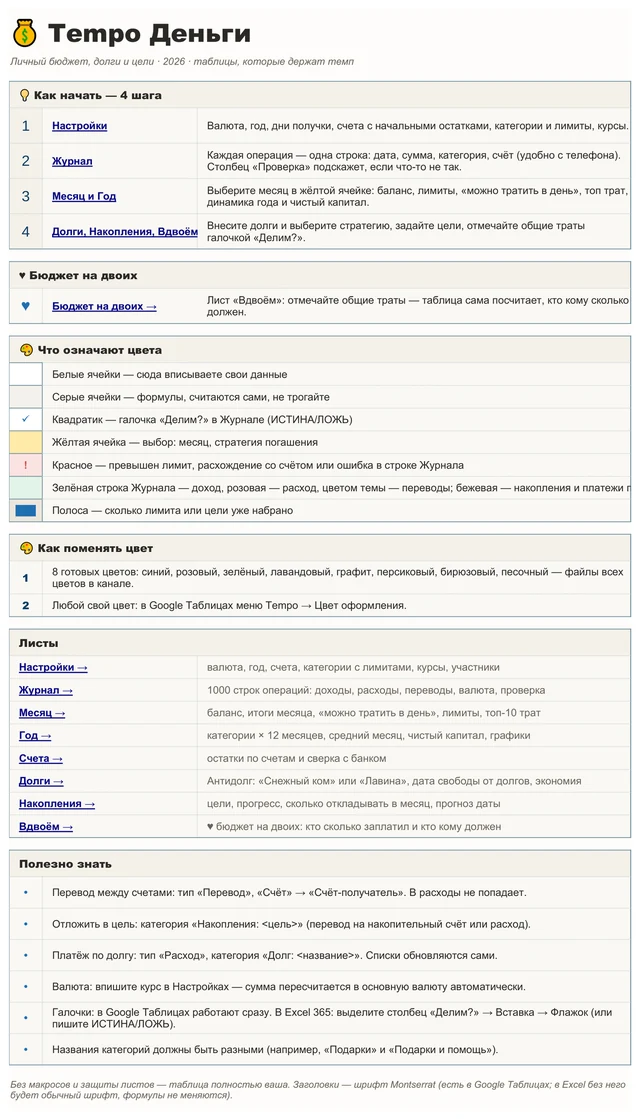Screen dimensions: 640x1119
Task: Go to «Месяц и Год» link
Action: coord(84,196)
